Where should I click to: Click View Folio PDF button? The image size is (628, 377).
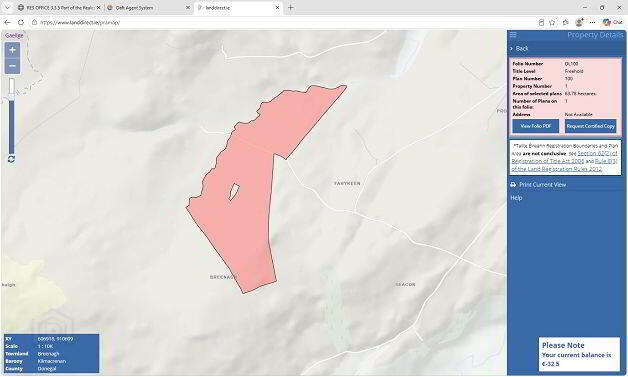(x=535, y=126)
